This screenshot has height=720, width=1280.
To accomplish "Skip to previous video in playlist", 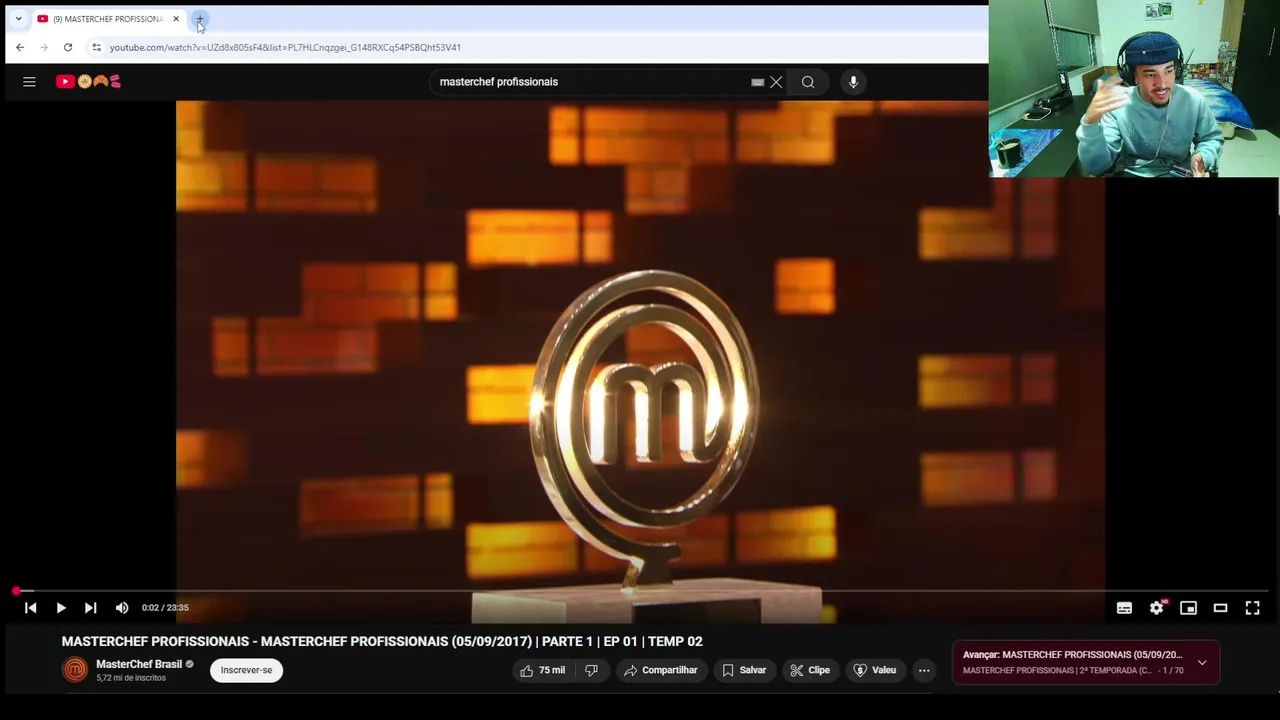I will tap(31, 608).
